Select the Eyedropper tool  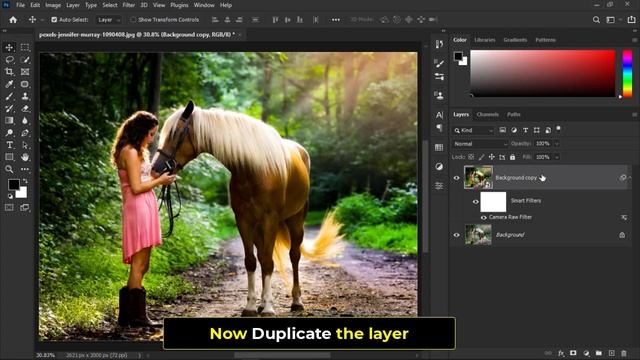(9, 84)
